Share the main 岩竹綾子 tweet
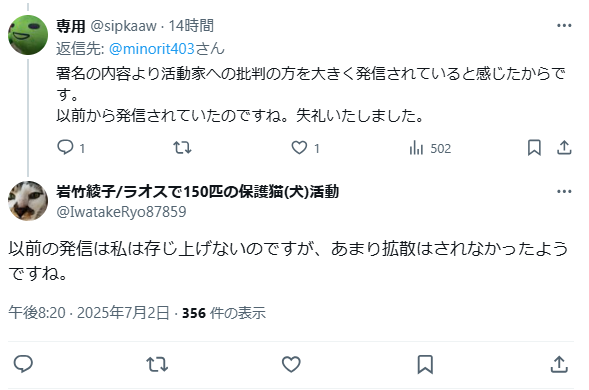 tap(559, 364)
